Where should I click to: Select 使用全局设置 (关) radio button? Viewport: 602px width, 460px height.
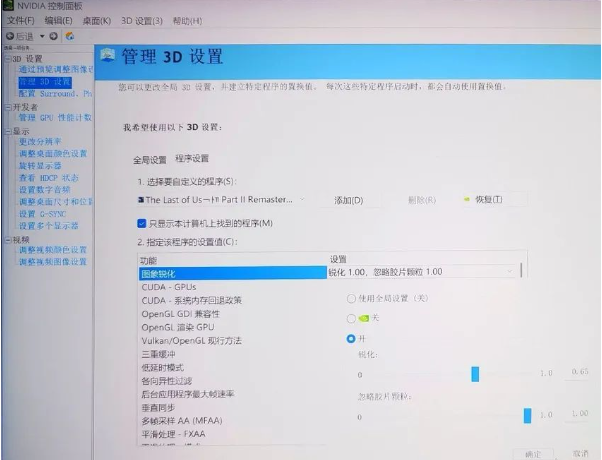pyautogui.click(x=351, y=299)
